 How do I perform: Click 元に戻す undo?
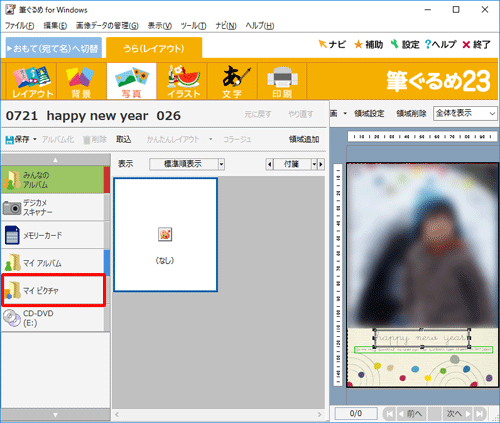coord(258,114)
